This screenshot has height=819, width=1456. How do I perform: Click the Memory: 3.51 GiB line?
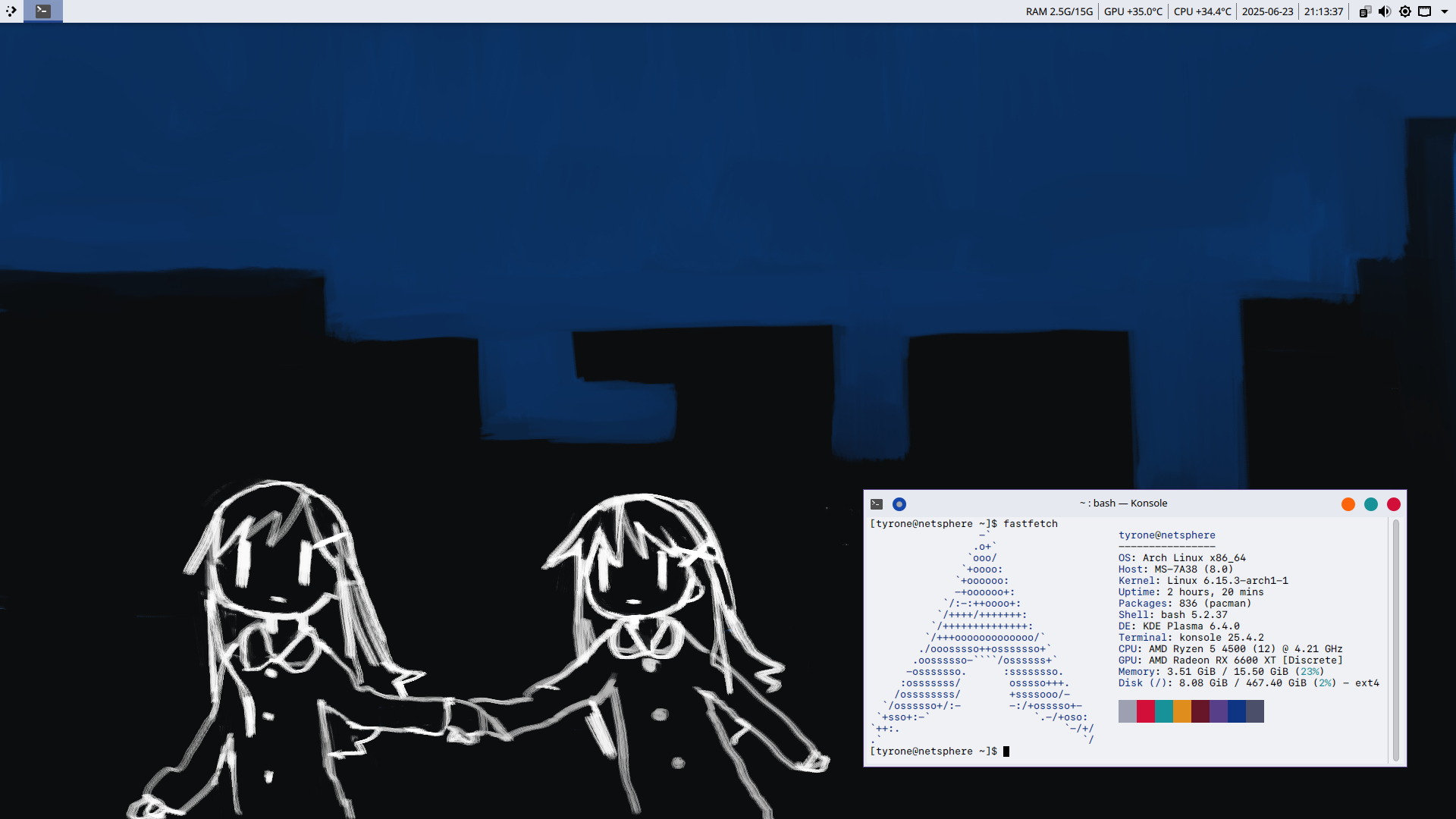1222,672
